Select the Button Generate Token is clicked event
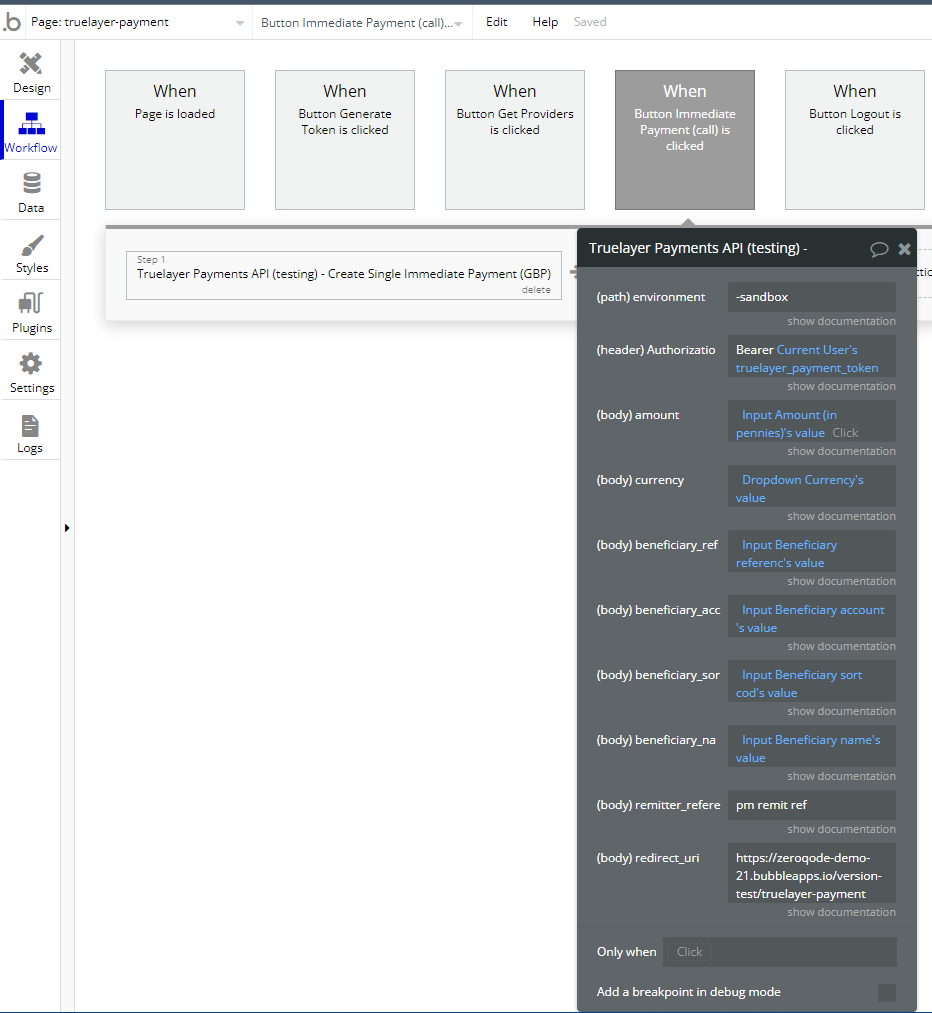 click(345, 140)
